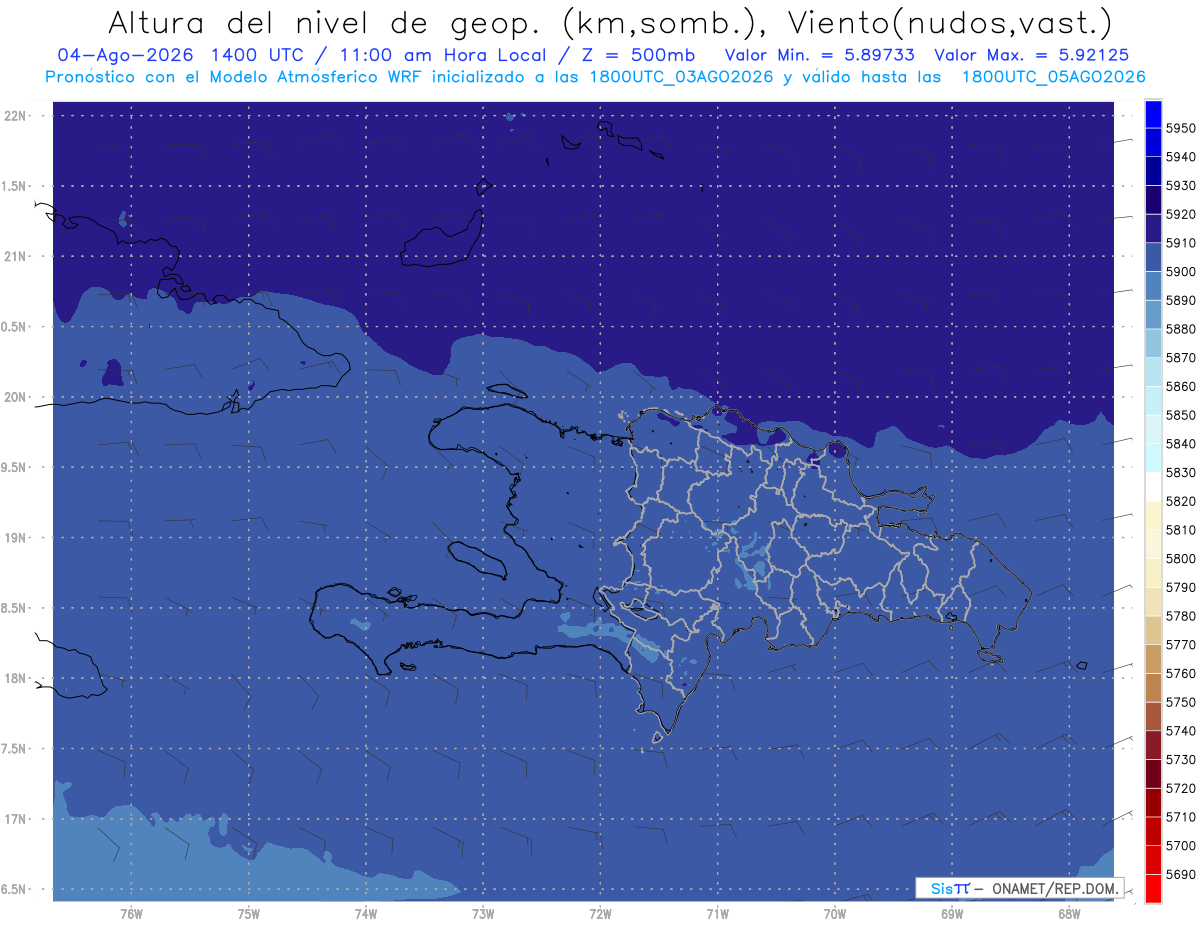The image size is (1200, 927).
Task: Click the 70W longitude label
Action: [835, 914]
